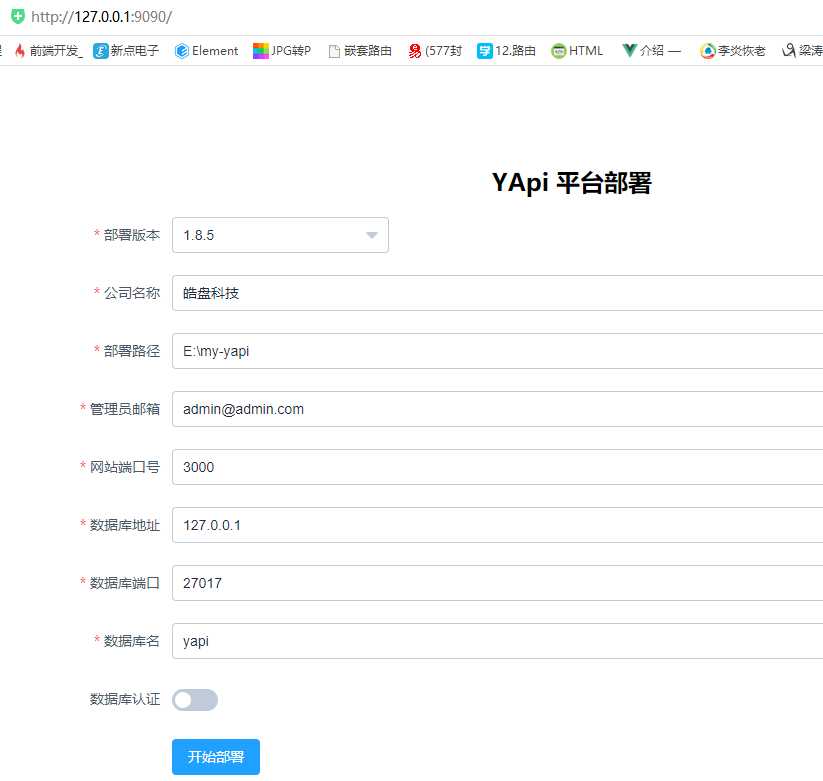Image resolution: width=823 pixels, height=781 pixels.
Task: Focus the 数据库名 input with yapi
Action: point(498,641)
